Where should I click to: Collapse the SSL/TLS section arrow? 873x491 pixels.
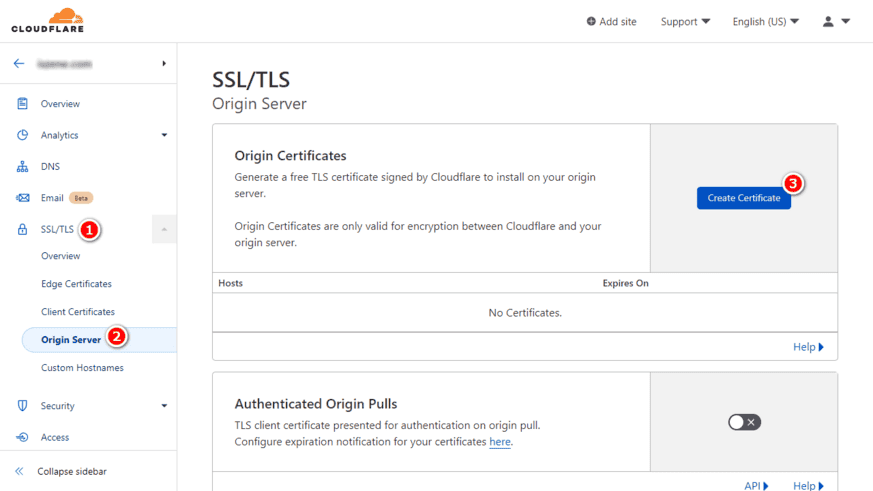pyautogui.click(x=164, y=230)
